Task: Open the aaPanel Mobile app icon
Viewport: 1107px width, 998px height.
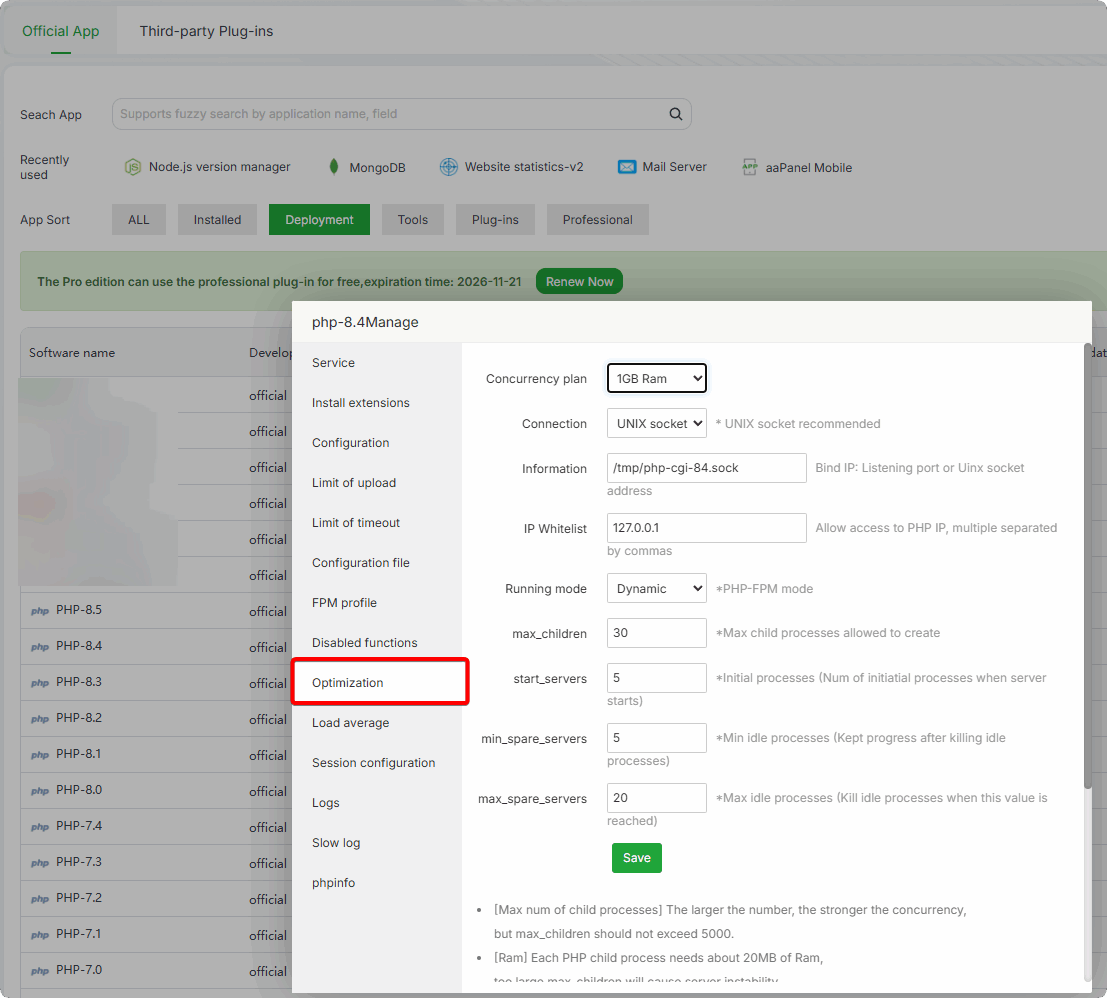Action: tap(750, 167)
